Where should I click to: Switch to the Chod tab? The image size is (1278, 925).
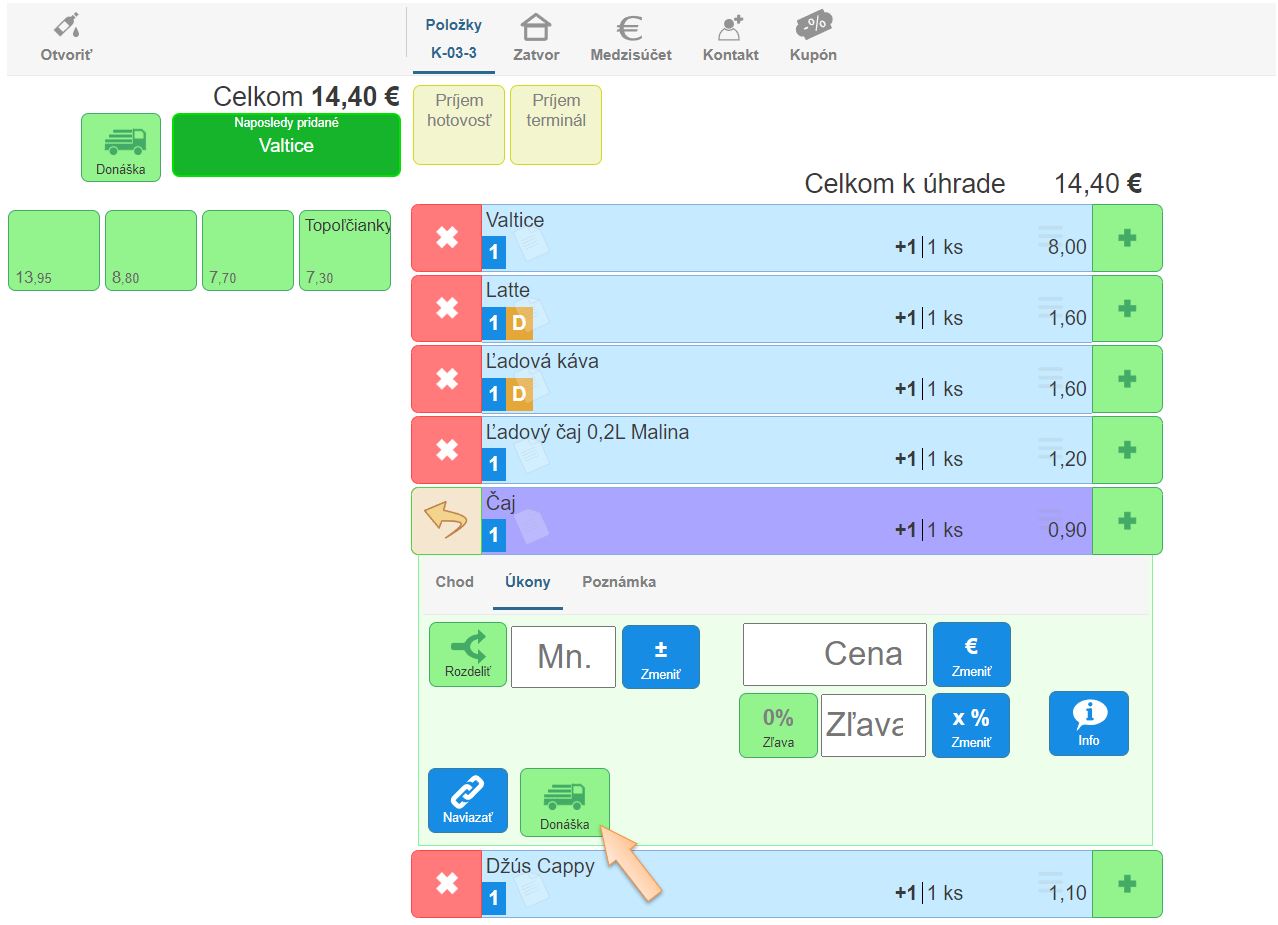tap(454, 582)
